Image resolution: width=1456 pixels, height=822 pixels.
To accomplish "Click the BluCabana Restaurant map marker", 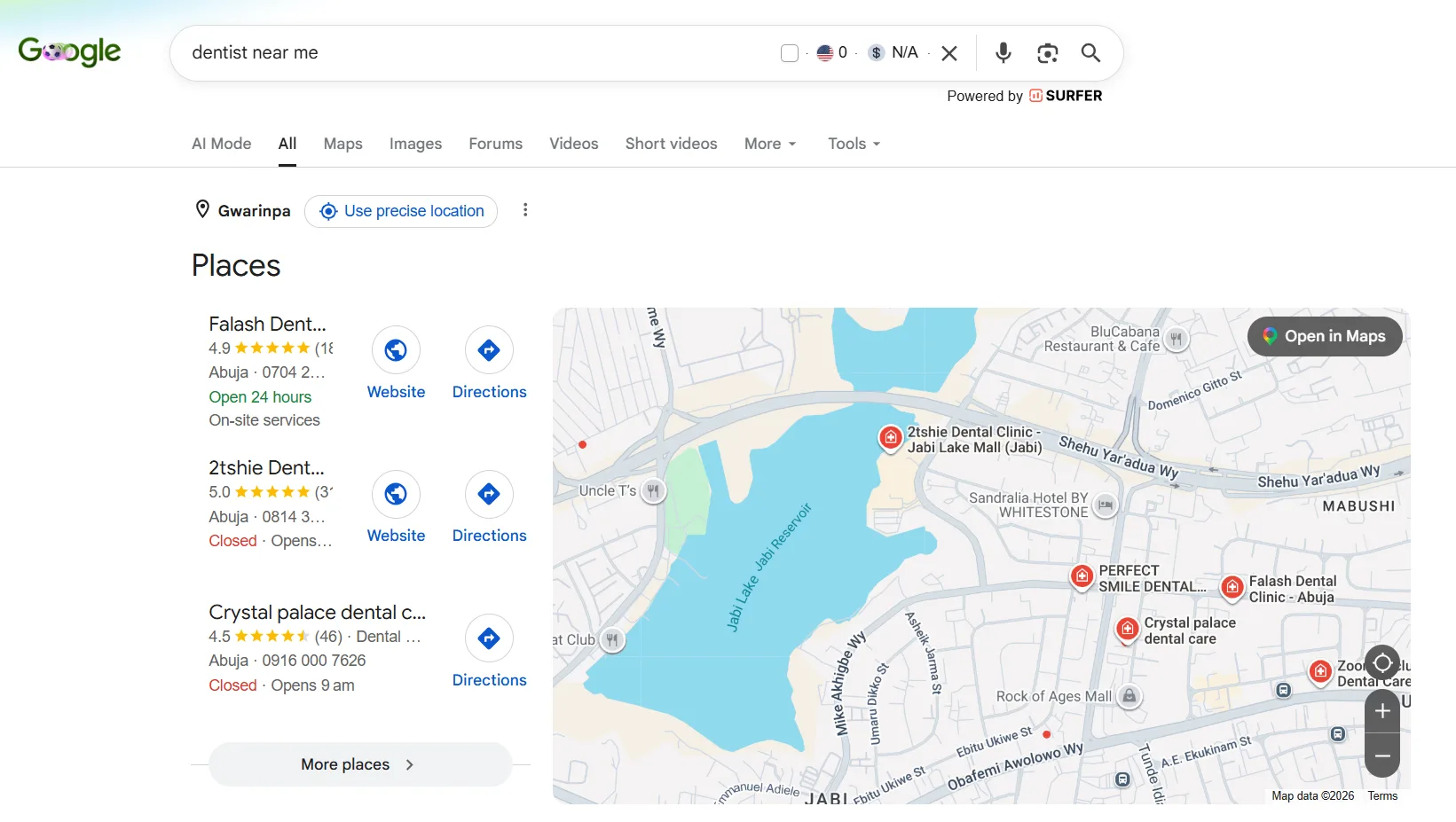I will point(1177,339).
